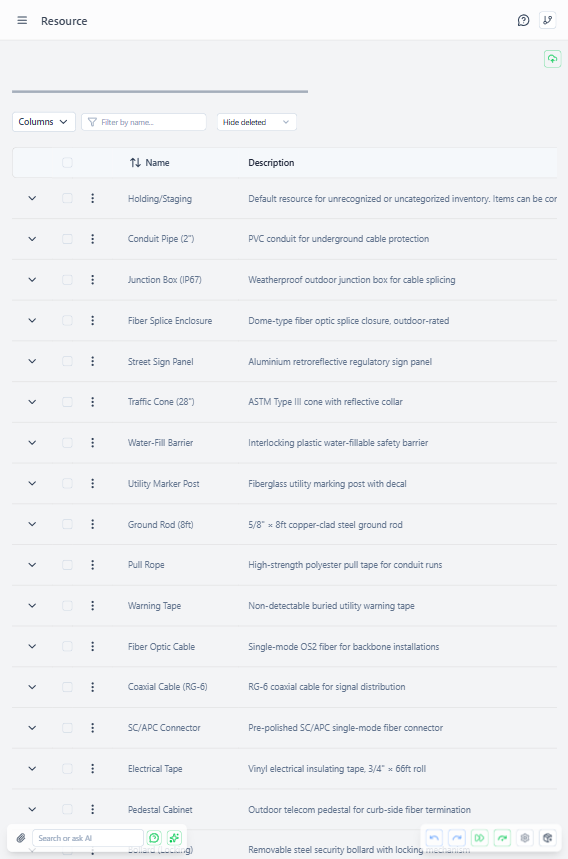Open row actions for Fiber Splice Enclosure

click(93, 320)
